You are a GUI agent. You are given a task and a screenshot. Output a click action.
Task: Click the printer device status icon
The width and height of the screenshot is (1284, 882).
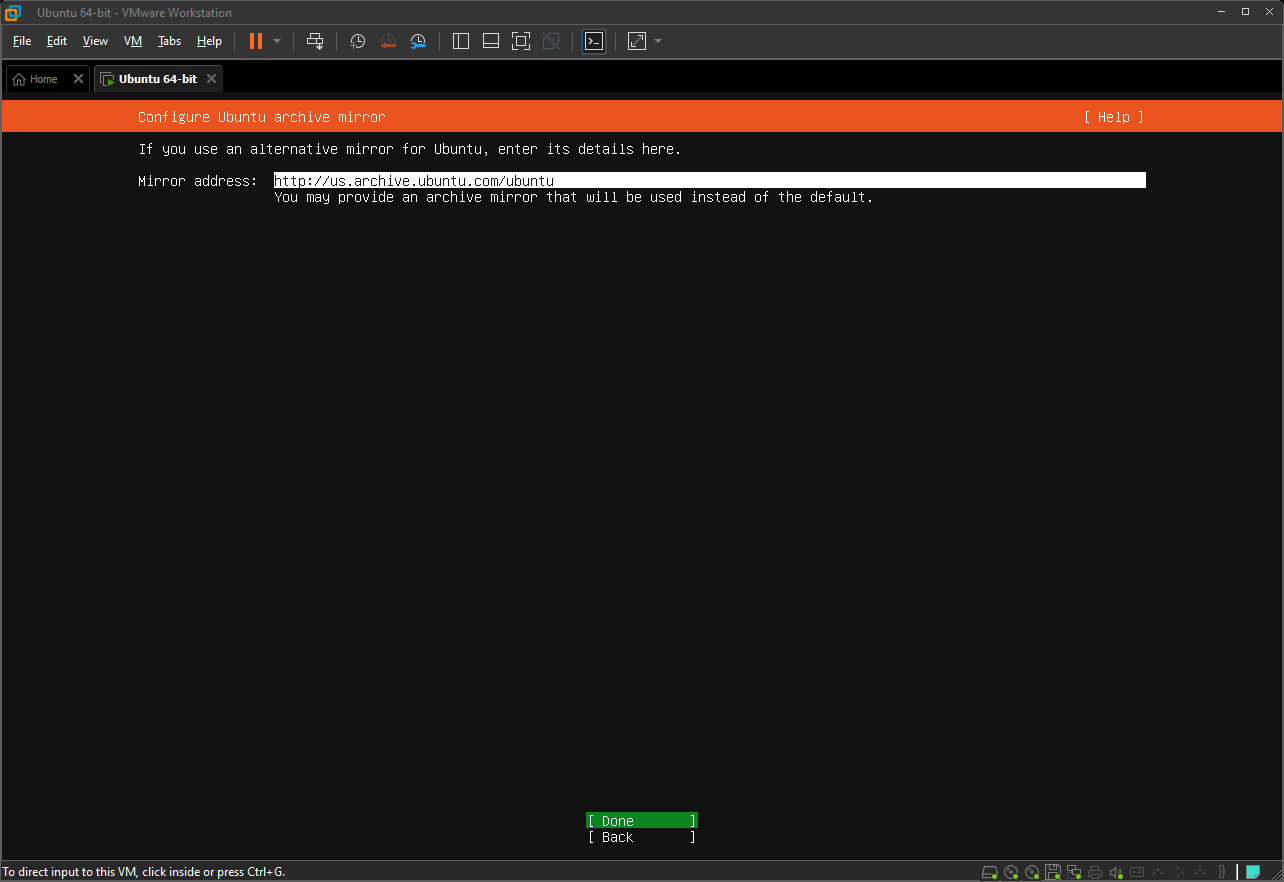tap(1095, 871)
